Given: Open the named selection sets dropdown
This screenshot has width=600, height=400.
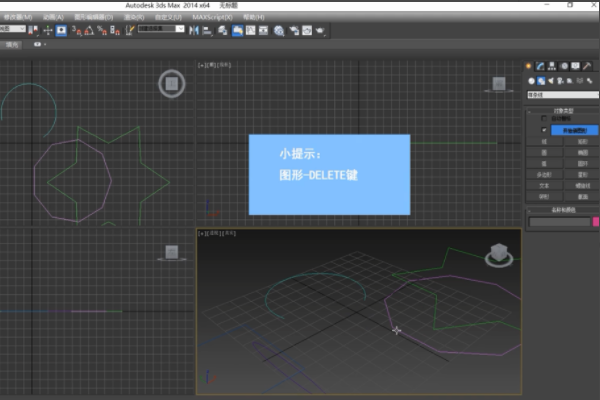Looking at the screenshot, I should click(162, 30).
